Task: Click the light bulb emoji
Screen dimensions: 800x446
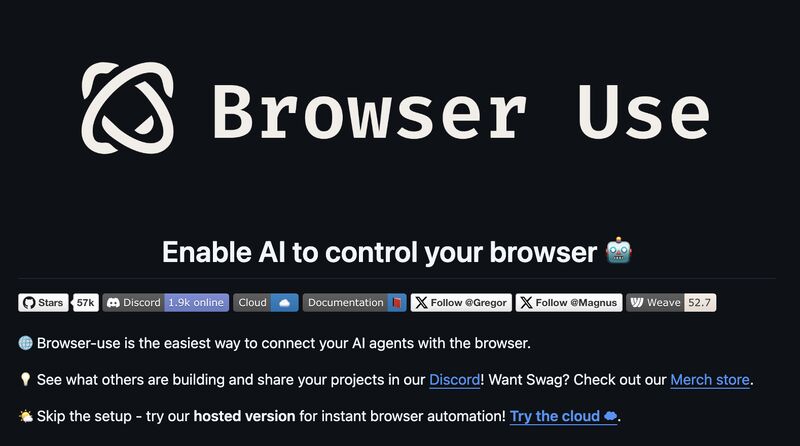Action: [25, 379]
